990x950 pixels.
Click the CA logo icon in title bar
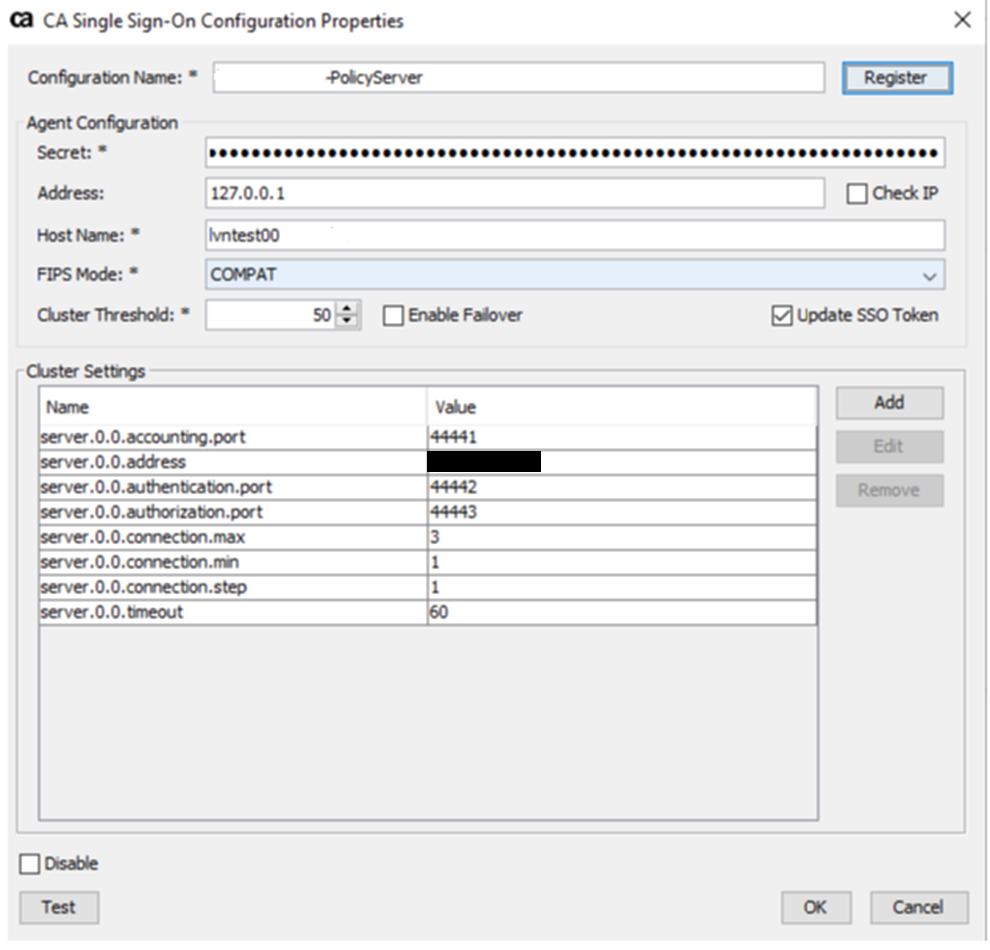(x=21, y=20)
